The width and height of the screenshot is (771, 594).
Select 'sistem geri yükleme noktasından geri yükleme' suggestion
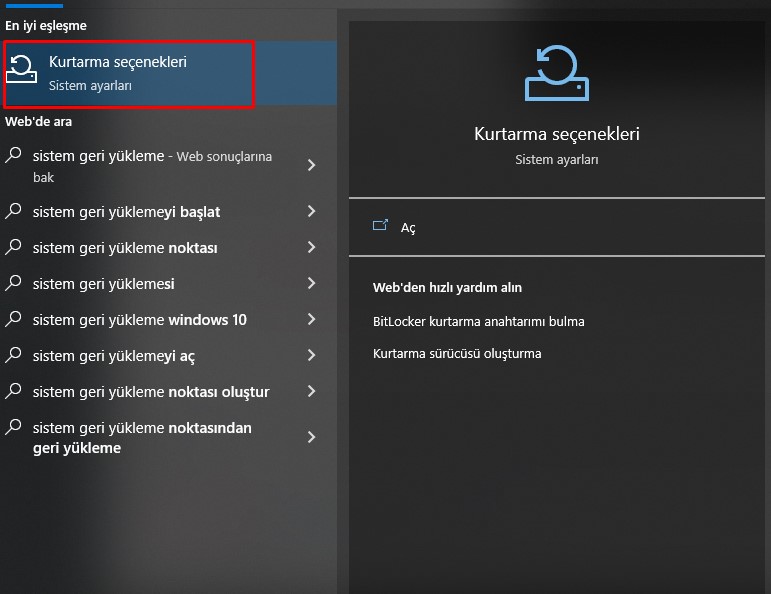click(142, 438)
